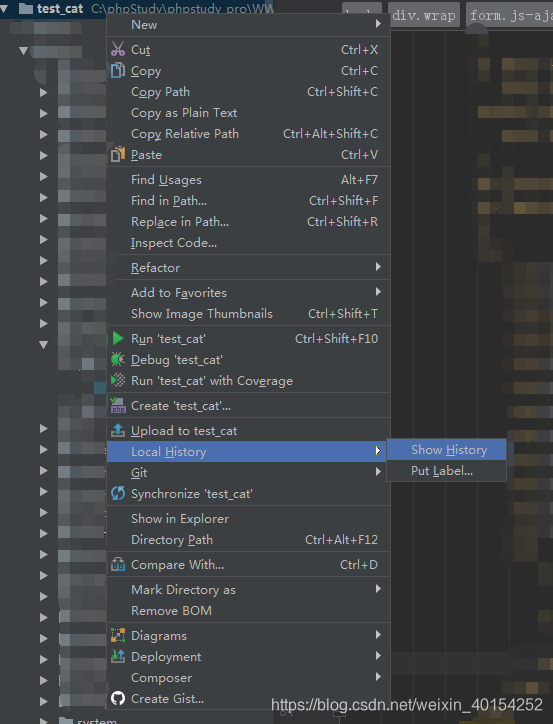The image size is (553, 724).
Task: Open Find in Path…
Action: [x=248, y=200]
